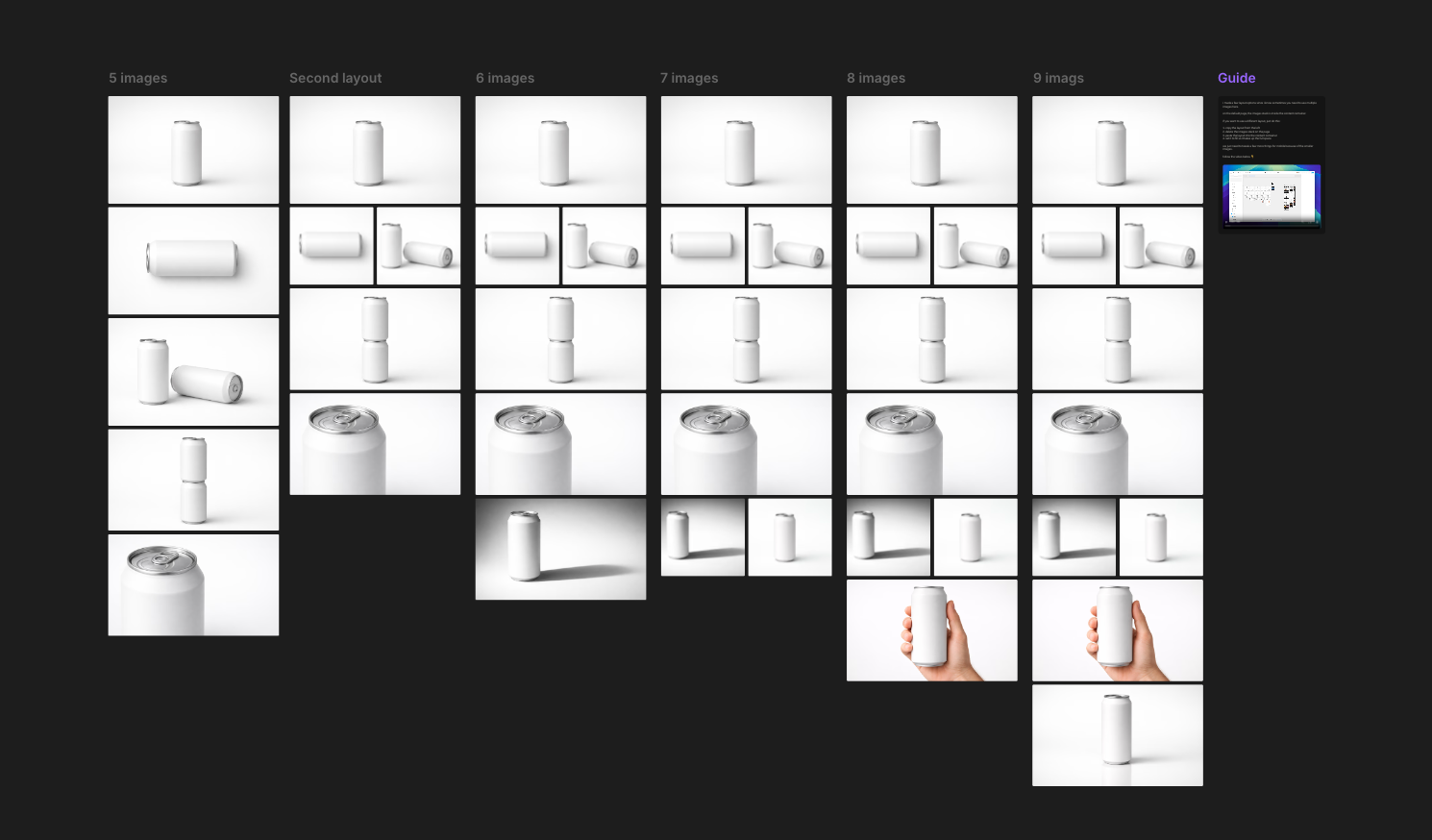Image resolution: width=1432 pixels, height=840 pixels.
Task: Select the last can image in 9 imags column
Action: 1117,735
